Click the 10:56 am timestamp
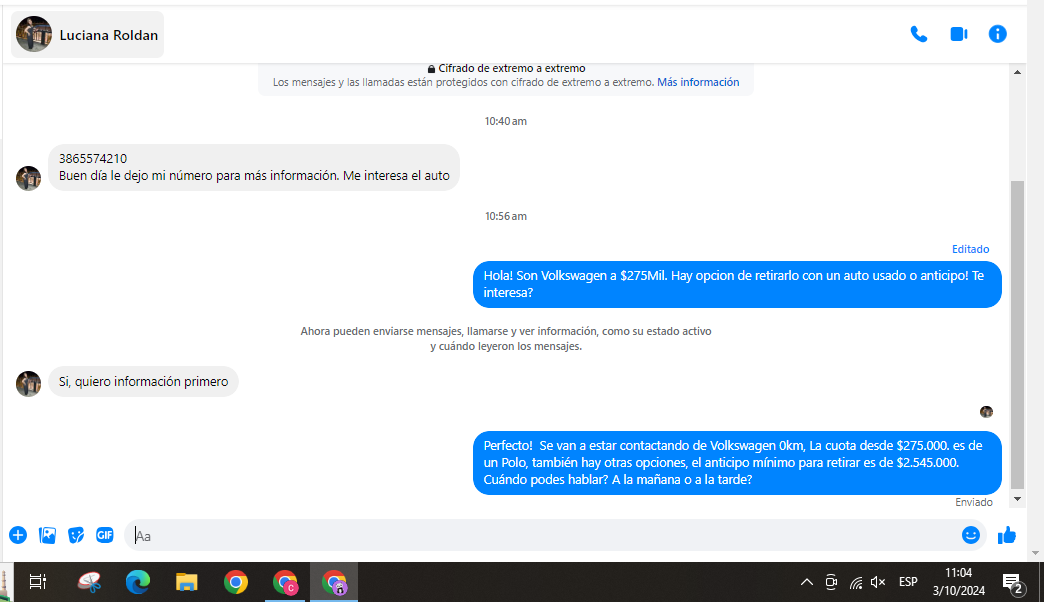 505,216
